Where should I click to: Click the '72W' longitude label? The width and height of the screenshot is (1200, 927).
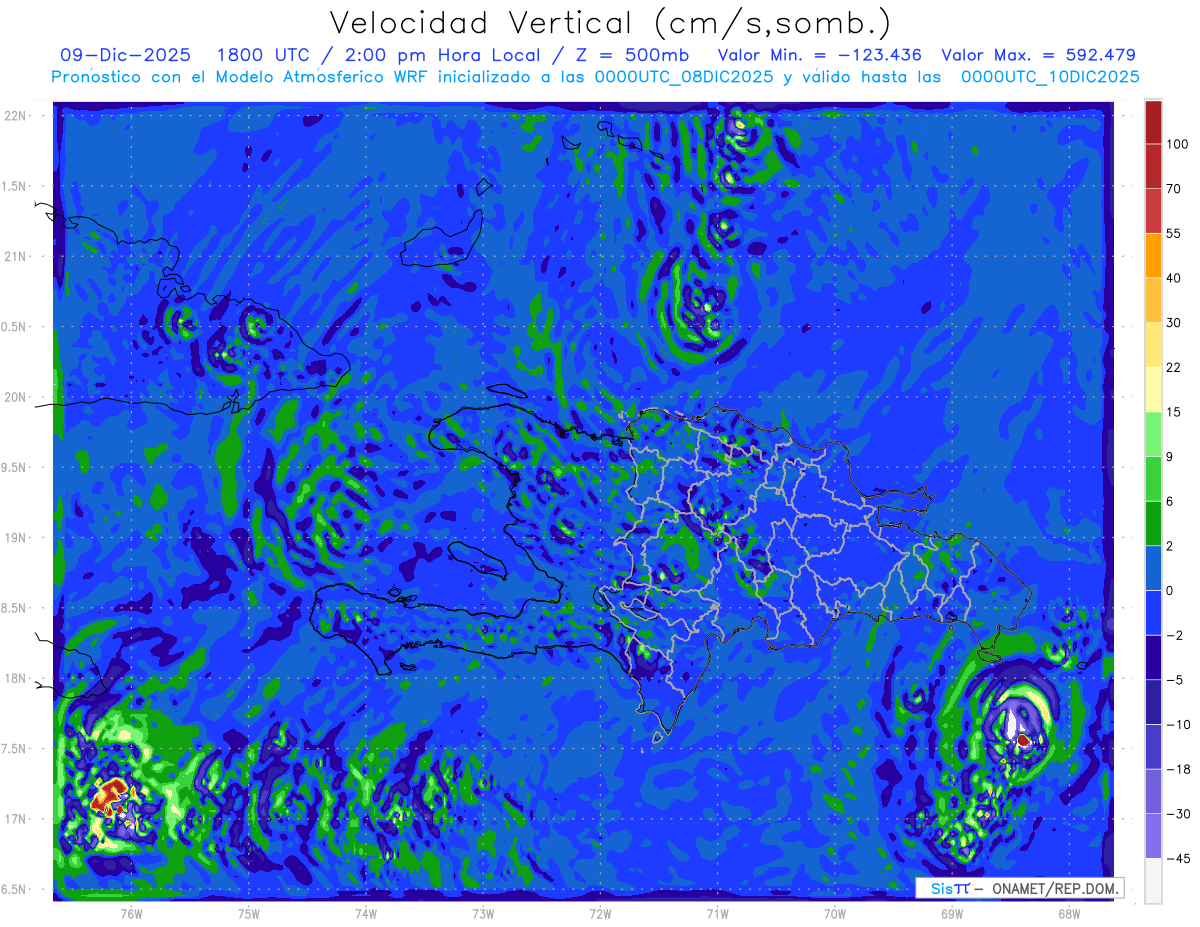click(600, 914)
